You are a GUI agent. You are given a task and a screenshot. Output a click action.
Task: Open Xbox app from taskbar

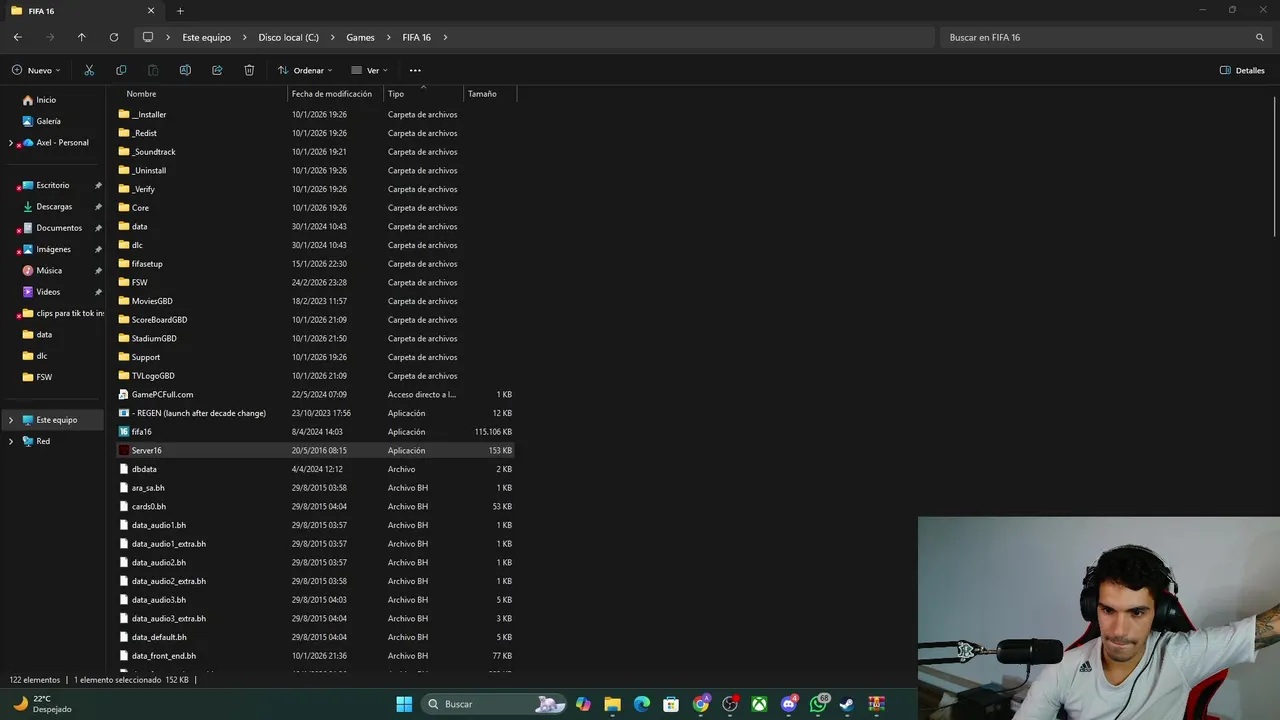760,704
